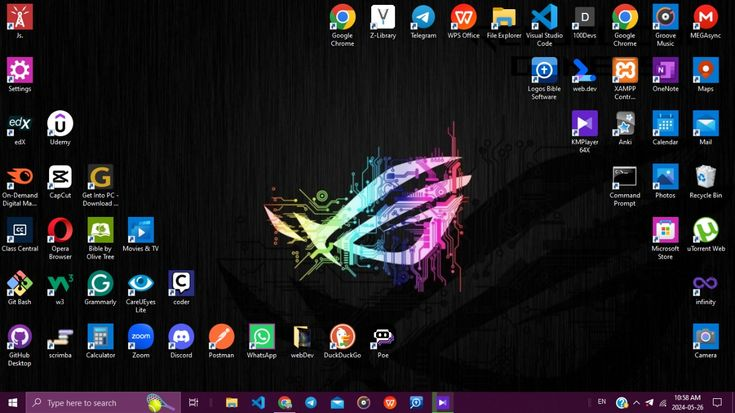Screen dimensions: 735x413
Task: Open the taskbar clock and date
Action: 688,403
